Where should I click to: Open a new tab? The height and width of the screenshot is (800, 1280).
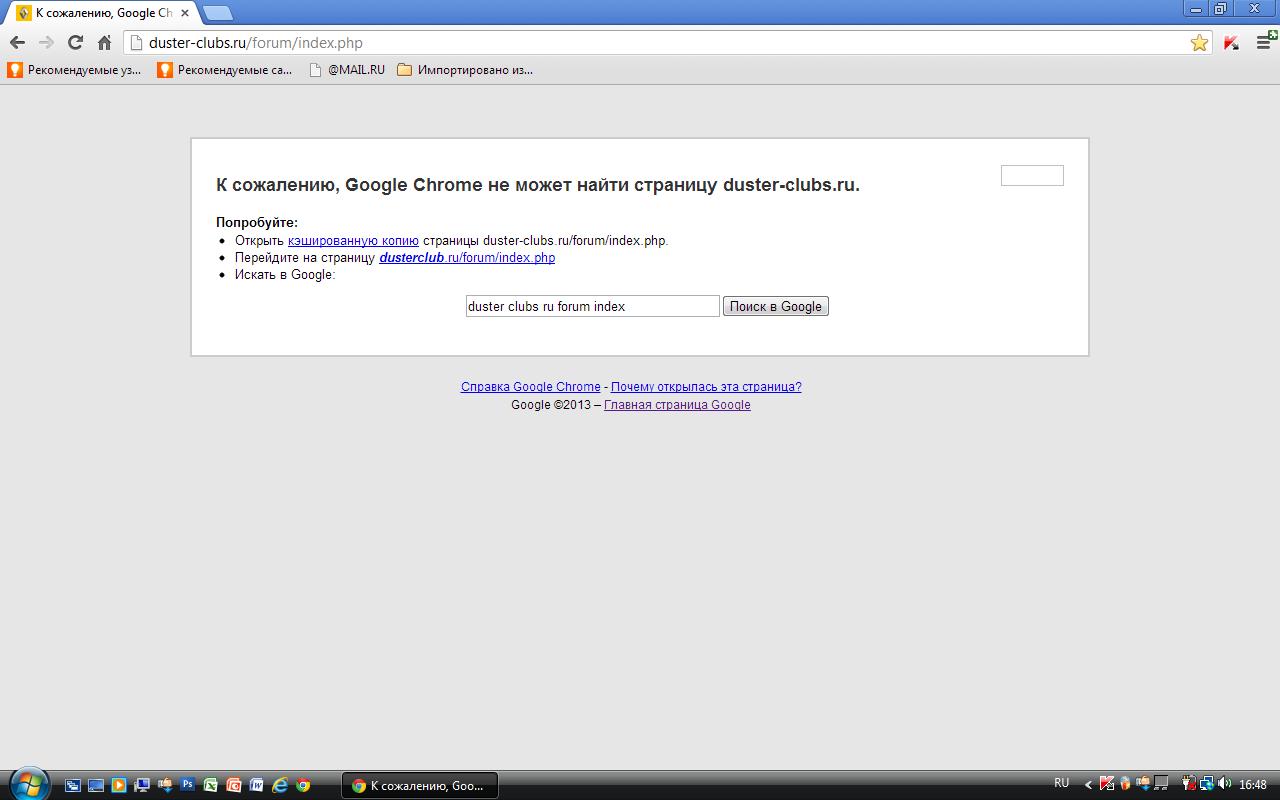pyautogui.click(x=218, y=13)
